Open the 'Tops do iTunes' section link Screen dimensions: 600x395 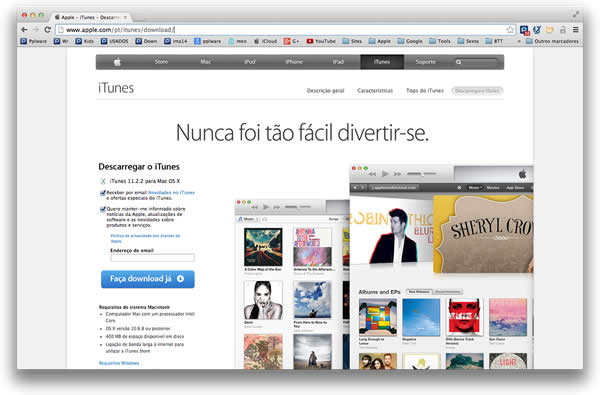(x=425, y=91)
